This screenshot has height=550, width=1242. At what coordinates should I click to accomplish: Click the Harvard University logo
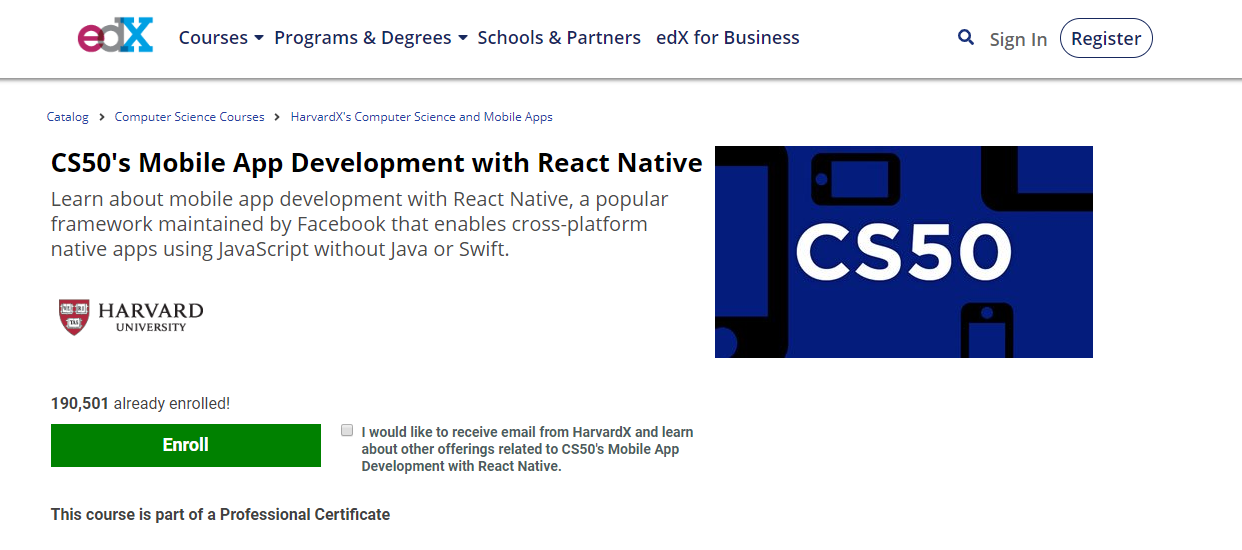131,316
